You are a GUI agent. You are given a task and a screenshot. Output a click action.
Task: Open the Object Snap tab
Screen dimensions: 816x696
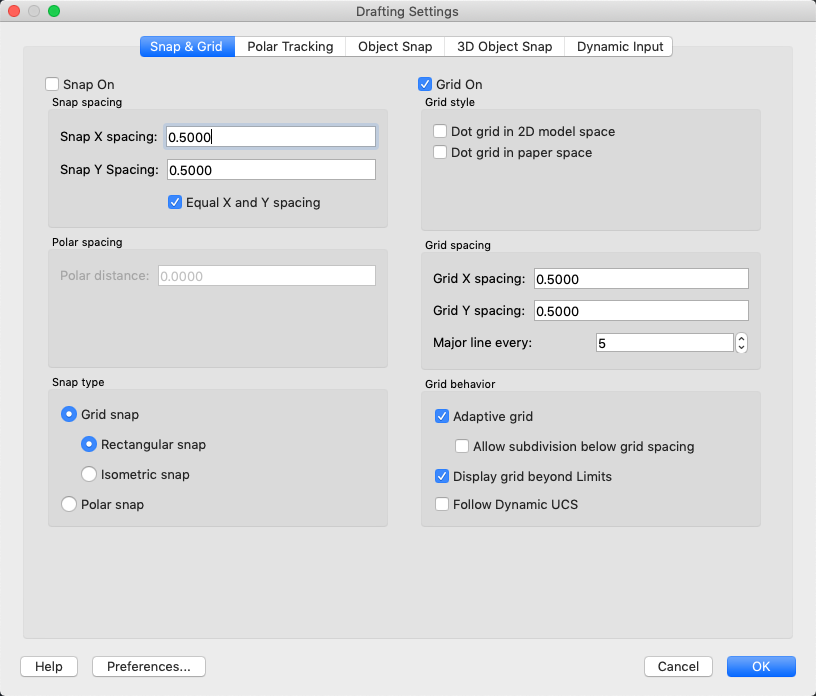coord(394,46)
